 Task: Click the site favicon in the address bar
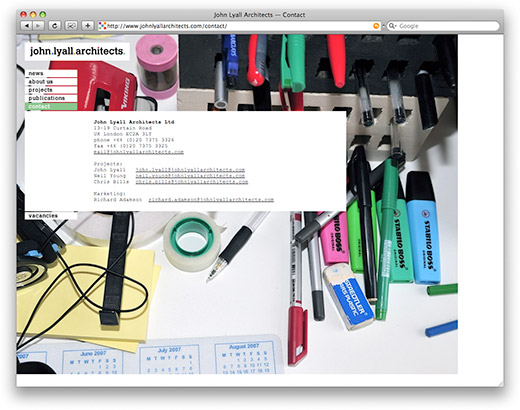pos(102,26)
